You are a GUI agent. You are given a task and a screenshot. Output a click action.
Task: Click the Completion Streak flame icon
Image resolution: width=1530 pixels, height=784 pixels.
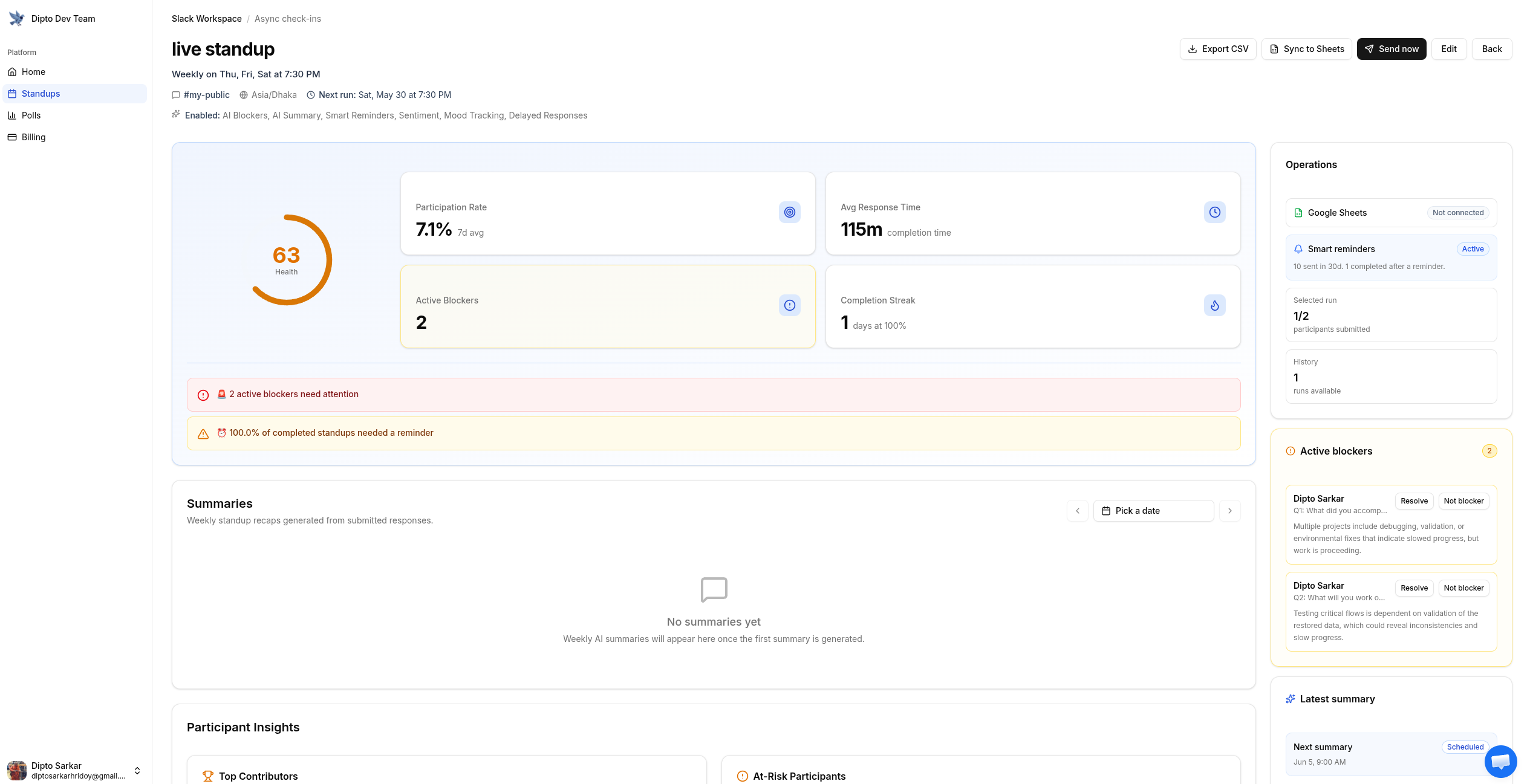coord(1215,305)
